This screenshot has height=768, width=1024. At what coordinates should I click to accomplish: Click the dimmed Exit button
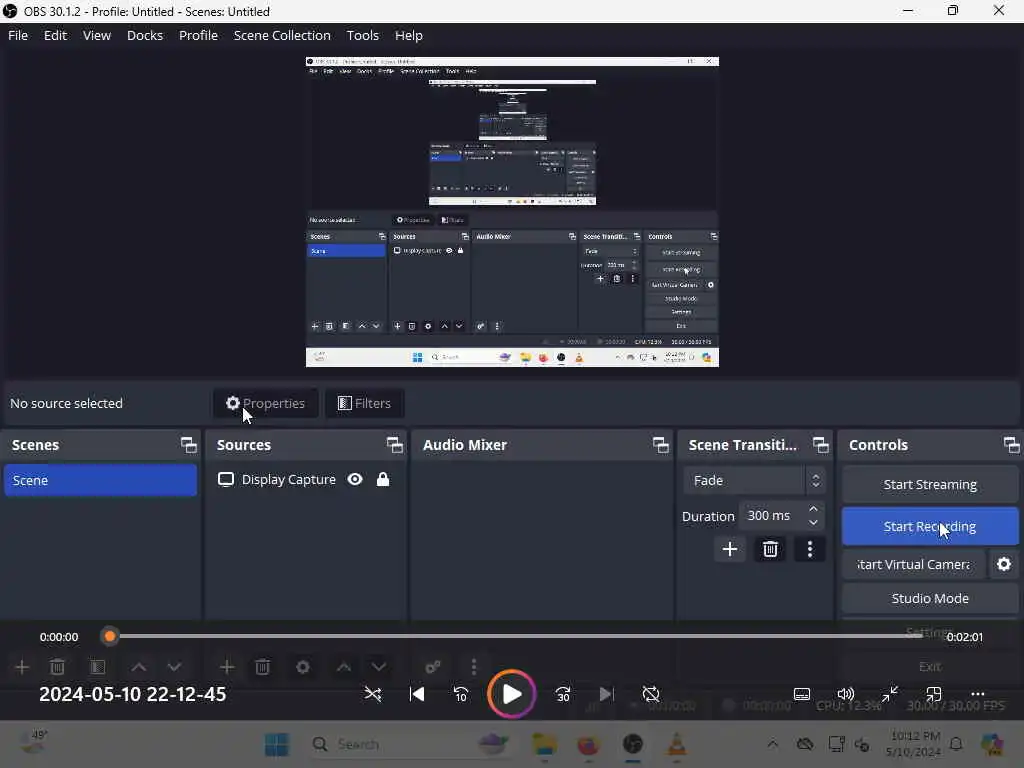click(x=930, y=667)
